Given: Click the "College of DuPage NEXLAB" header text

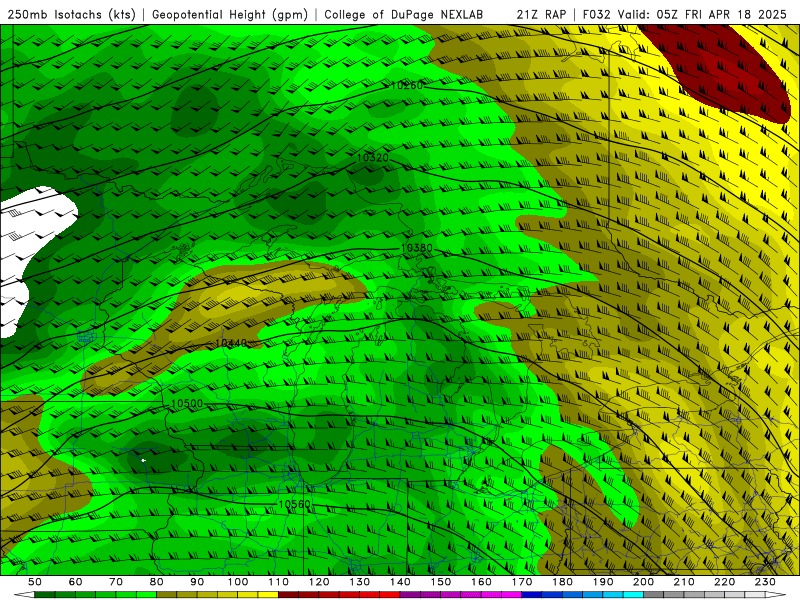Looking at the screenshot, I should 404,15.
